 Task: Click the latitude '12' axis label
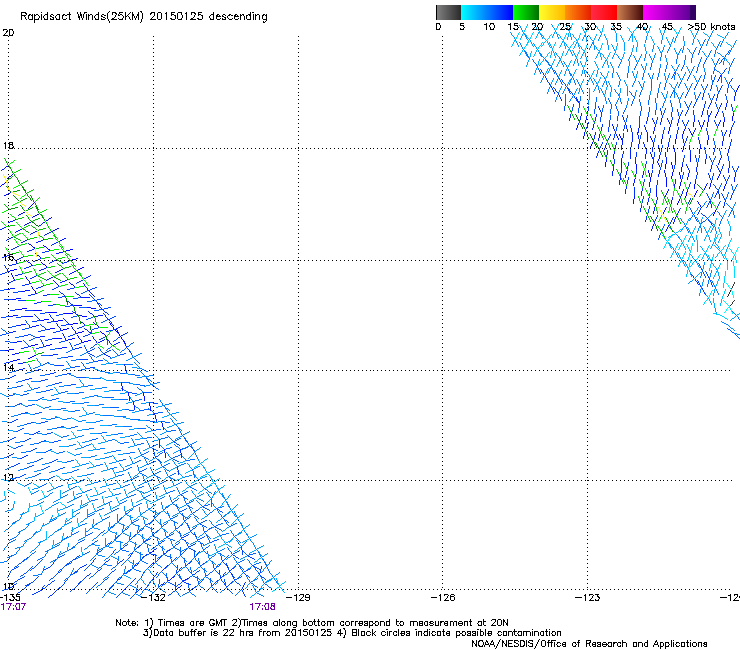8,478
